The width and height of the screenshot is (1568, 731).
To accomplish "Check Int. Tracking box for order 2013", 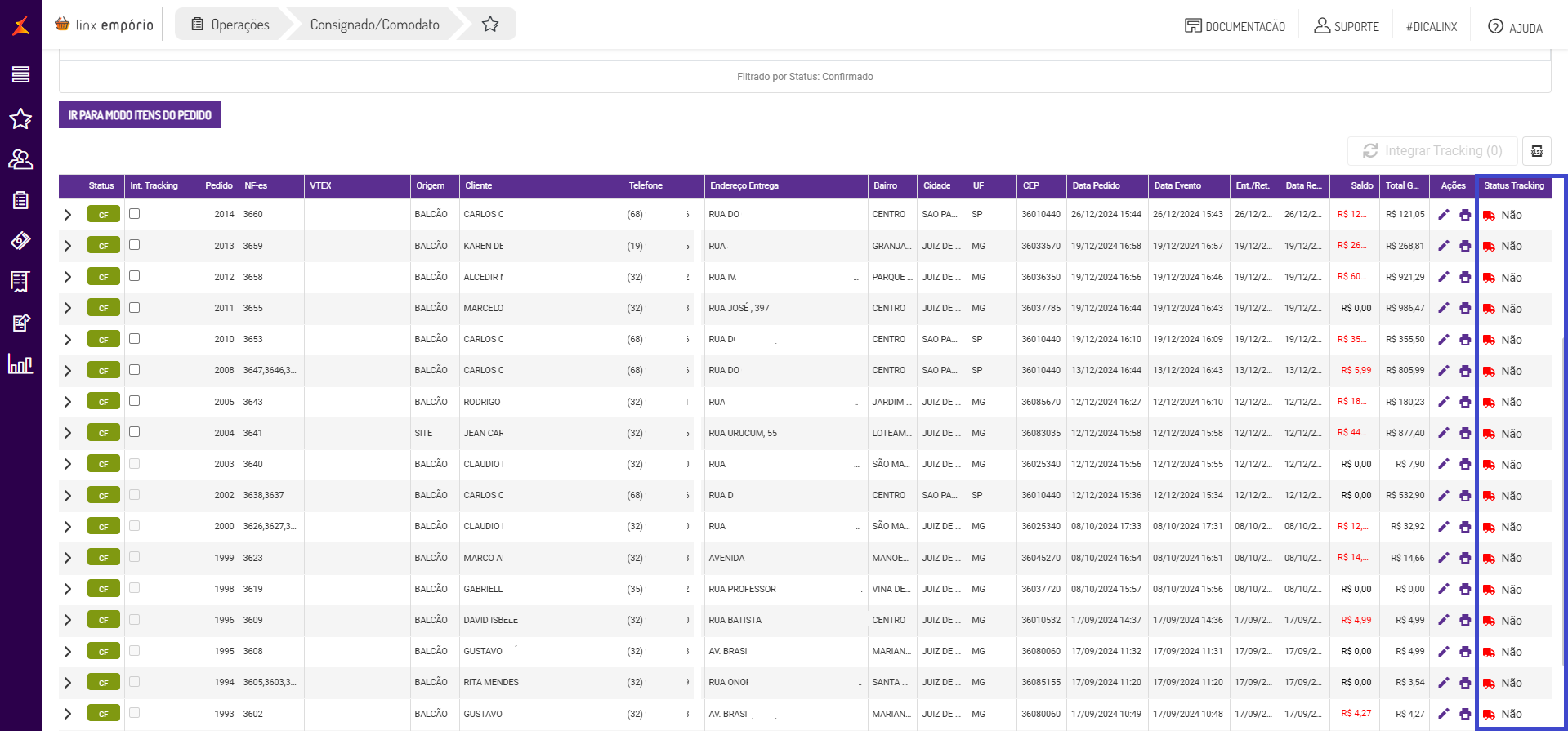I will click(135, 245).
